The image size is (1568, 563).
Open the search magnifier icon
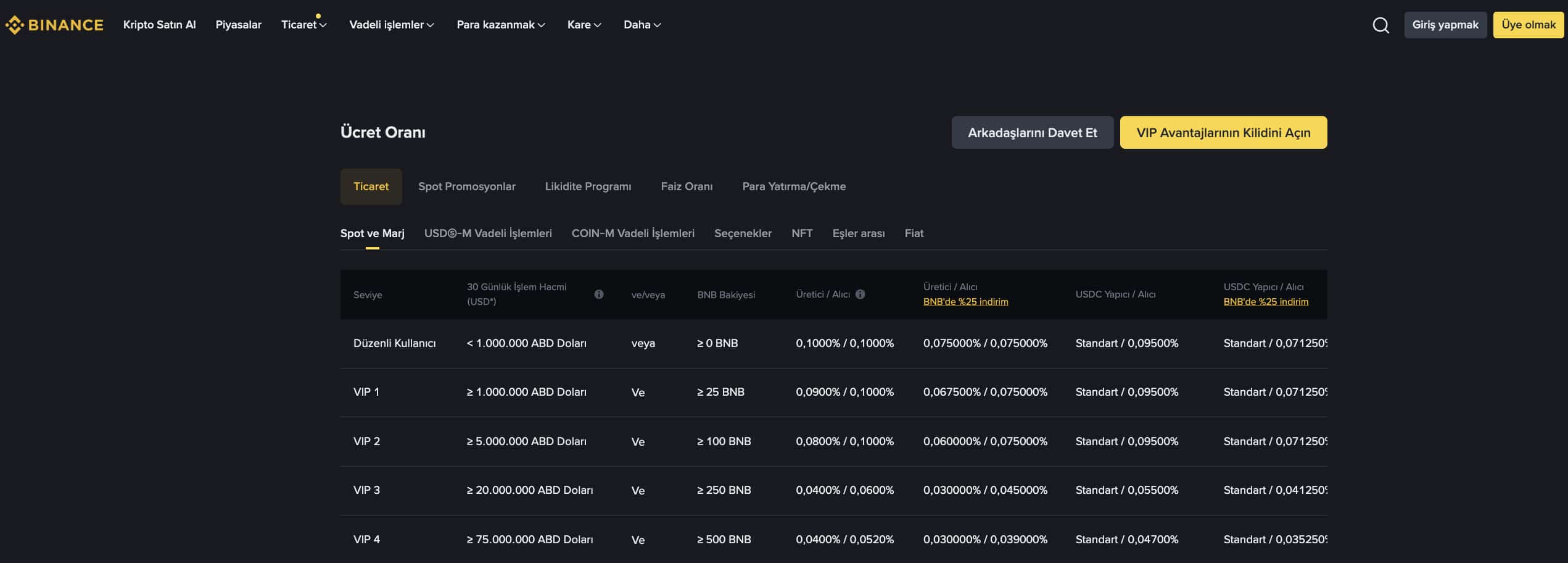tap(1380, 25)
